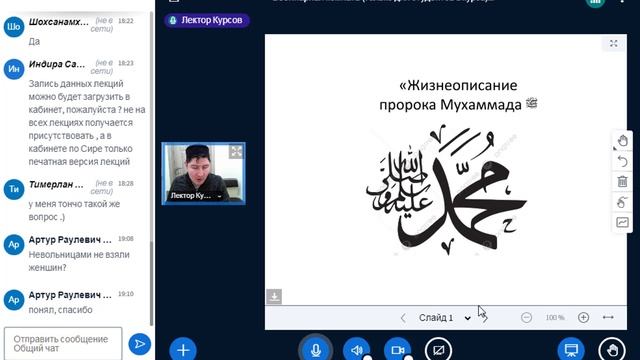
Task: Download the presentation slide file
Action: tap(274, 296)
